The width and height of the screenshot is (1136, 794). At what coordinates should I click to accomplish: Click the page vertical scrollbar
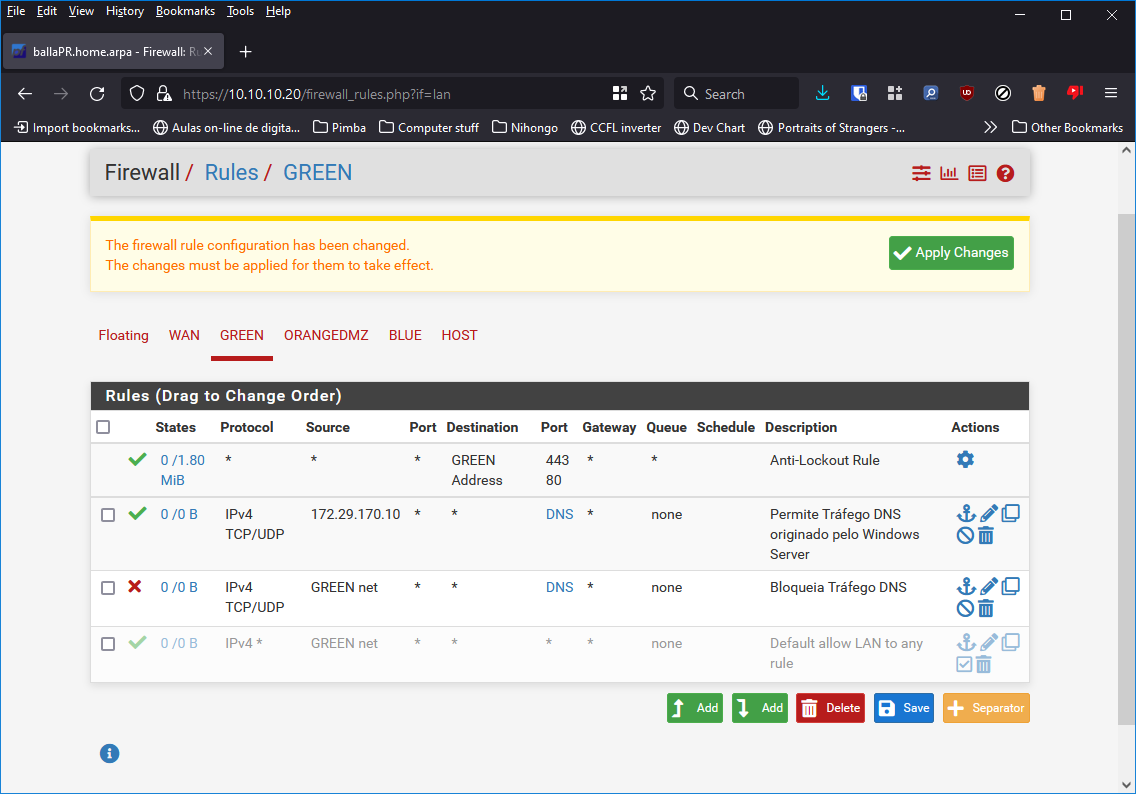1126,450
